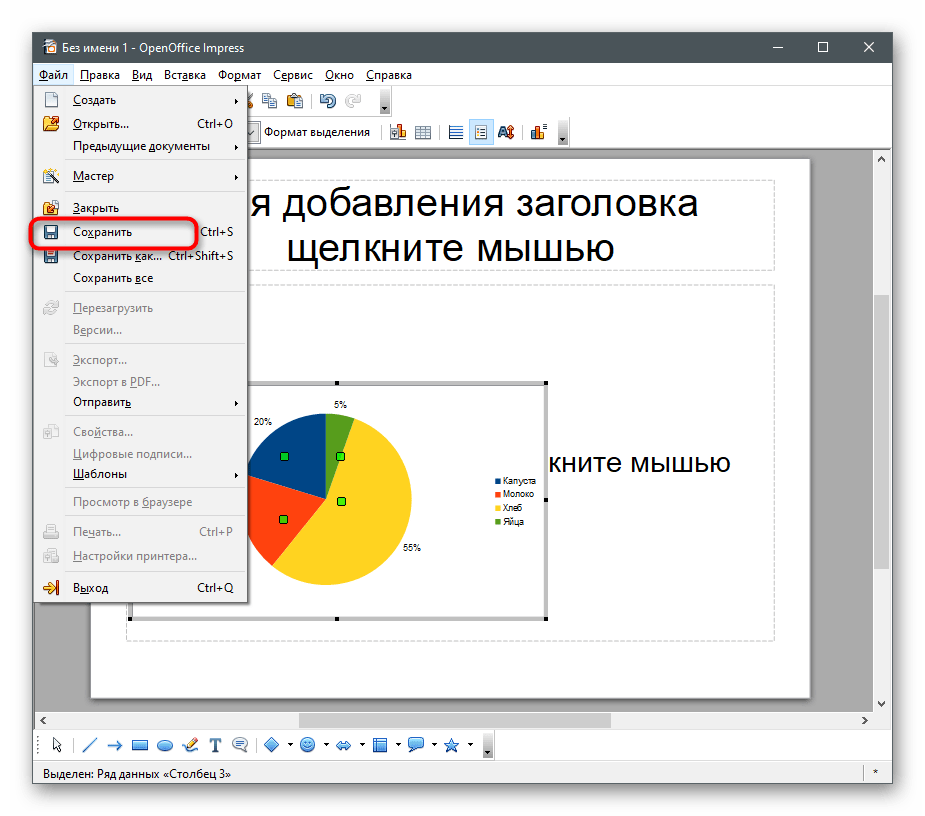The image size is (925, 816).
Task: Toggle the scale text button
Action: pyautogui.click(x=506, y=132)
